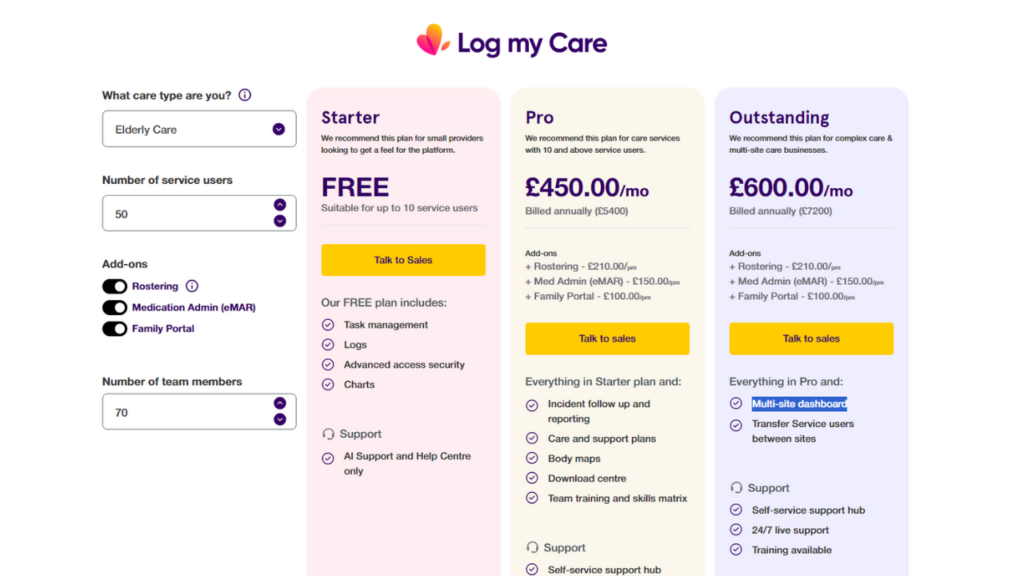Click Talk to Sales in the Starter plan
The width and height of the screenshot is (1024, 576).
[403, 259]
